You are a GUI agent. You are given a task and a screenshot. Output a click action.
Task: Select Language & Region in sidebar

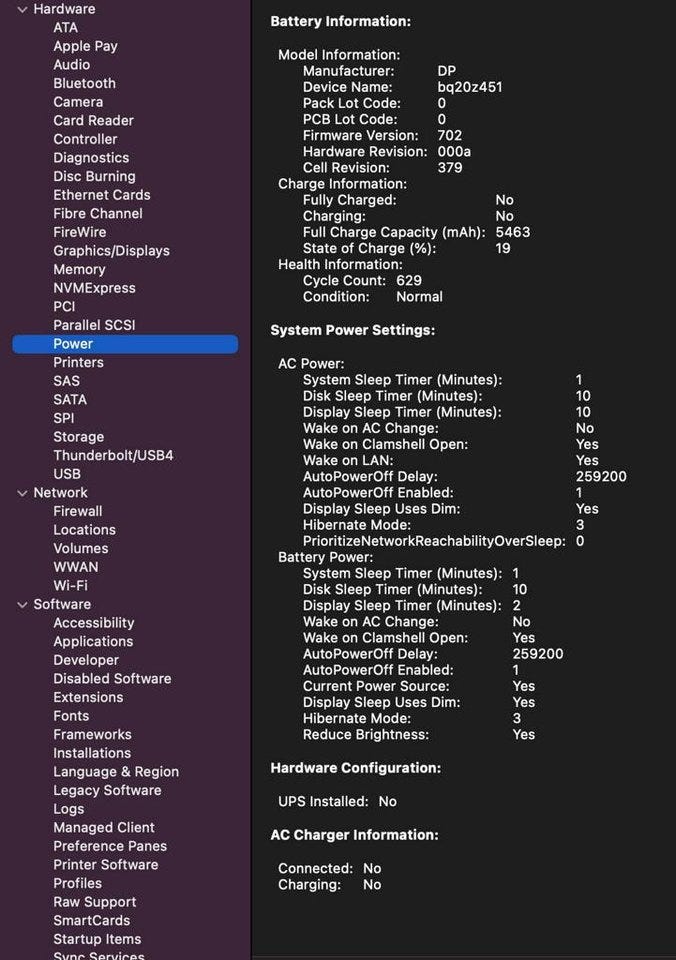(116, 772)
